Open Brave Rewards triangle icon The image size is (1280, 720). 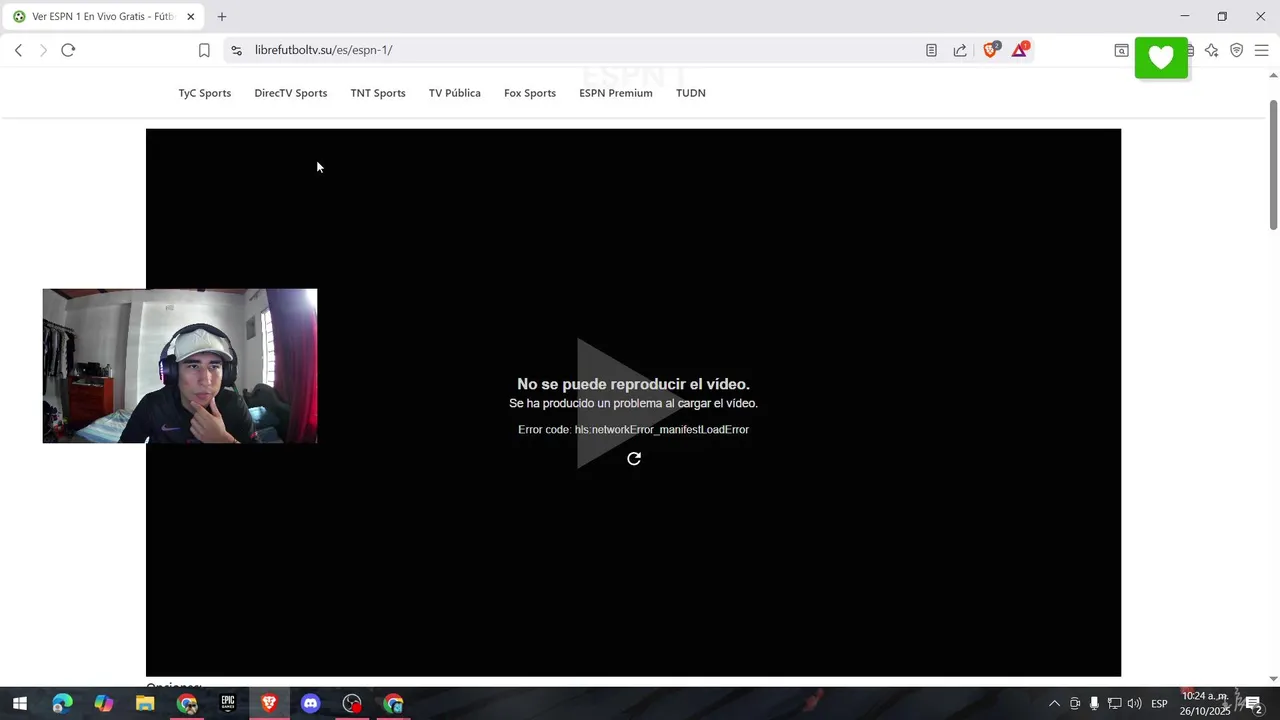point(1019,49)
